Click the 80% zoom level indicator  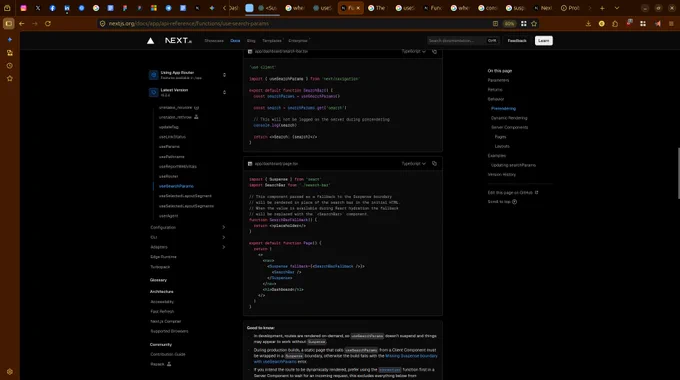click(510, 23)
